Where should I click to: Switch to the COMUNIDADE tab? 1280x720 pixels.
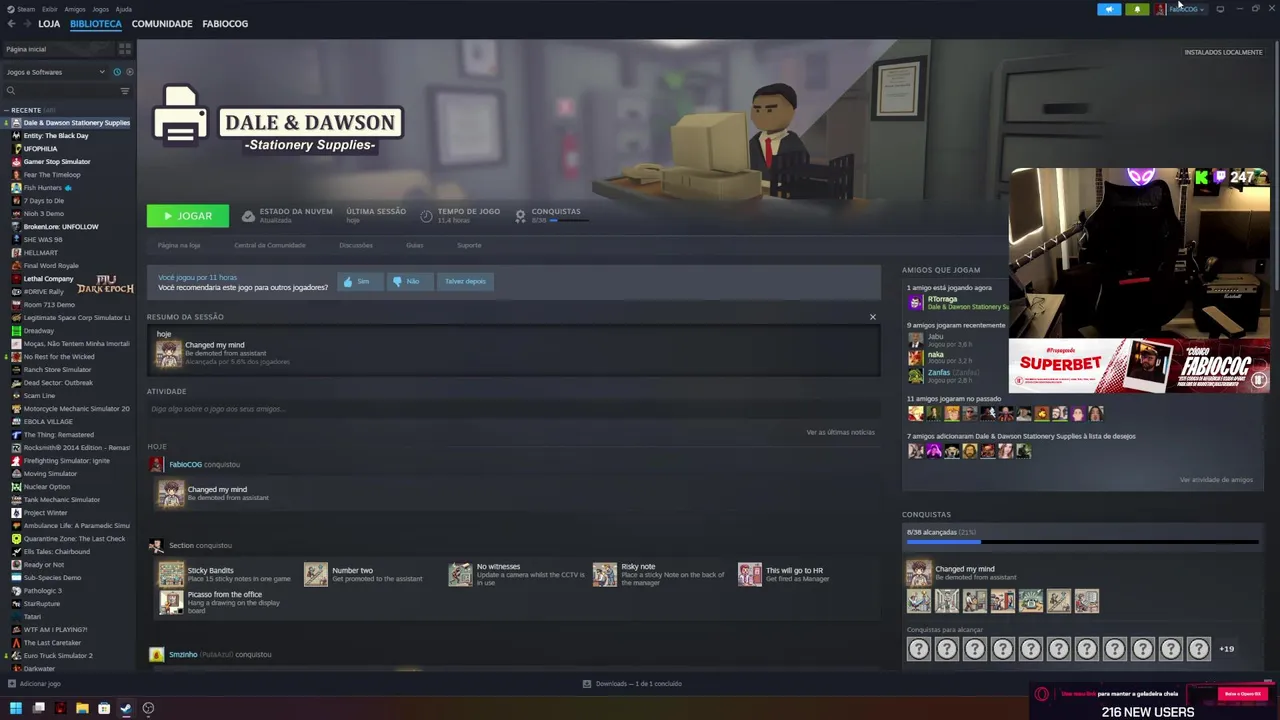162,23
